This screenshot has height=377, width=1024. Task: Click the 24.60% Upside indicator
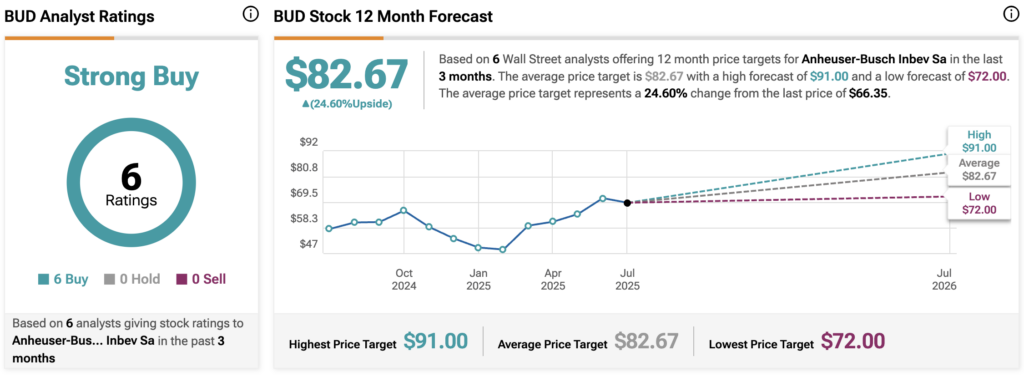tap(346, 103)
